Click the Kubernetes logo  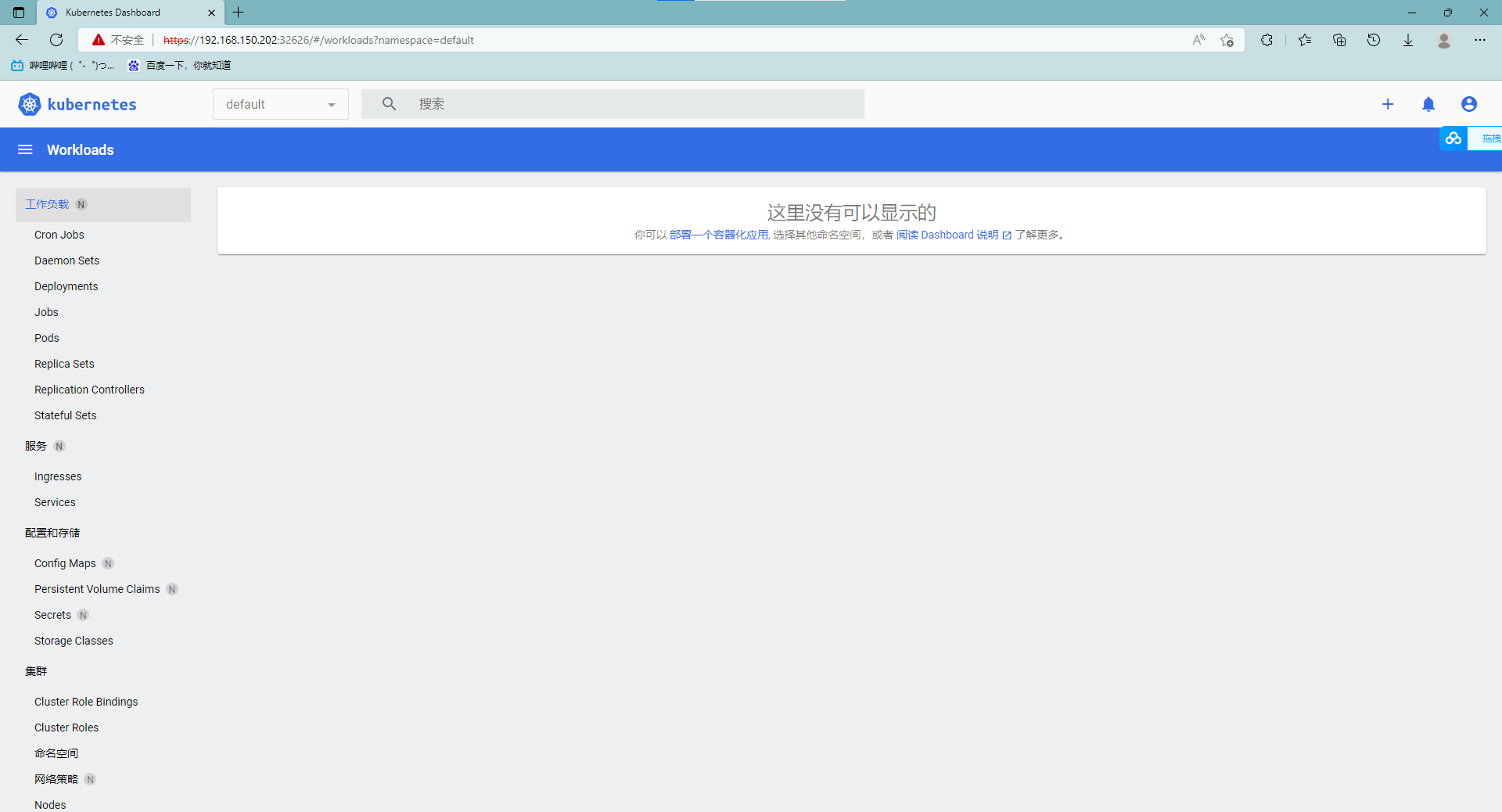click(x=29, y=104)
